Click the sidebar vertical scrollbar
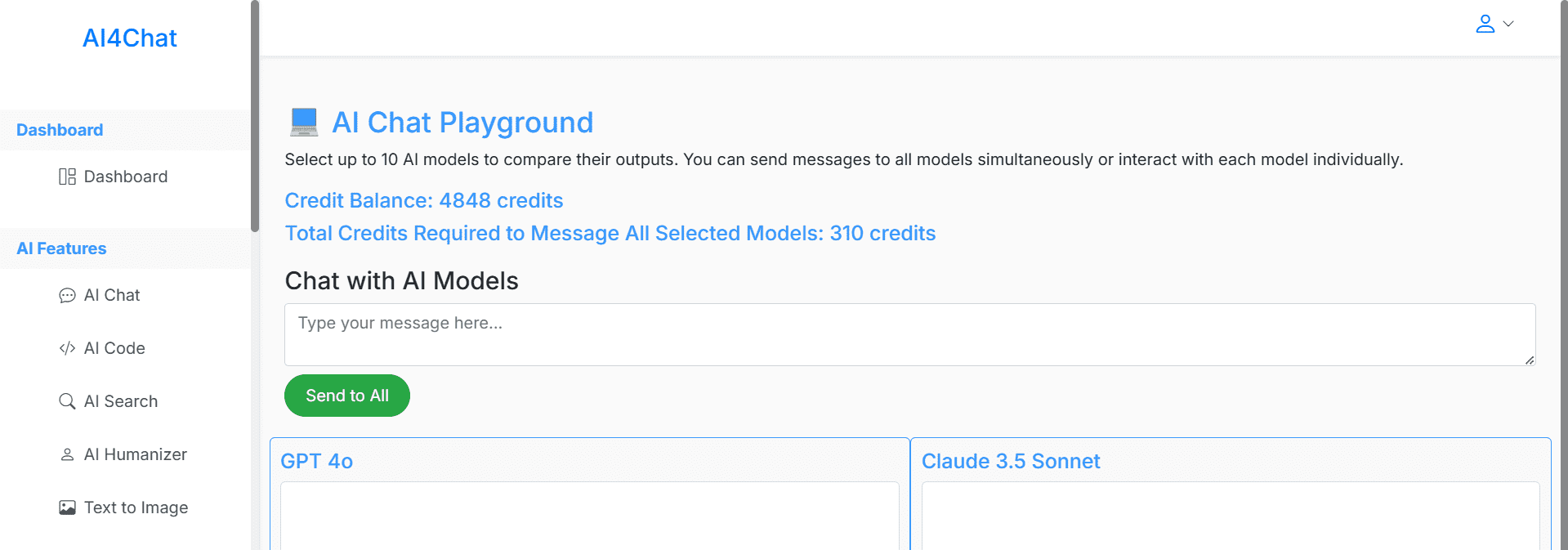 [x=255, y=116]
